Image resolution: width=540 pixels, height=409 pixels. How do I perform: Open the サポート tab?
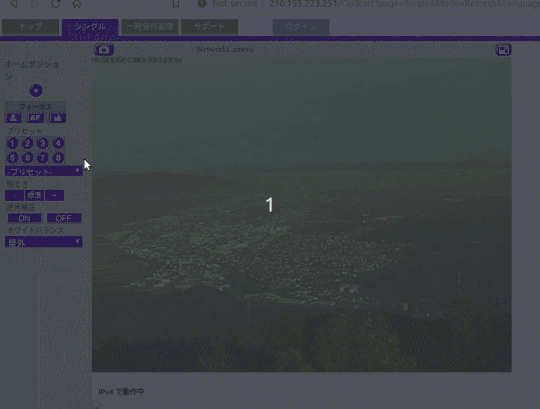pyautogui.click(x=209, y=27)
